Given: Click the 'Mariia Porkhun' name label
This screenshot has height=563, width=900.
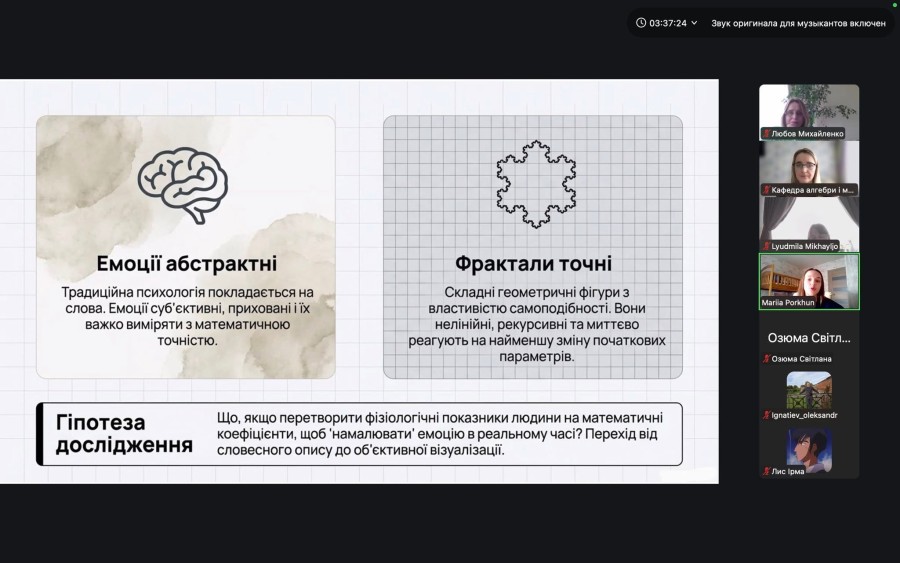Looking at the screenshot, I should click(x=788, y=302).
